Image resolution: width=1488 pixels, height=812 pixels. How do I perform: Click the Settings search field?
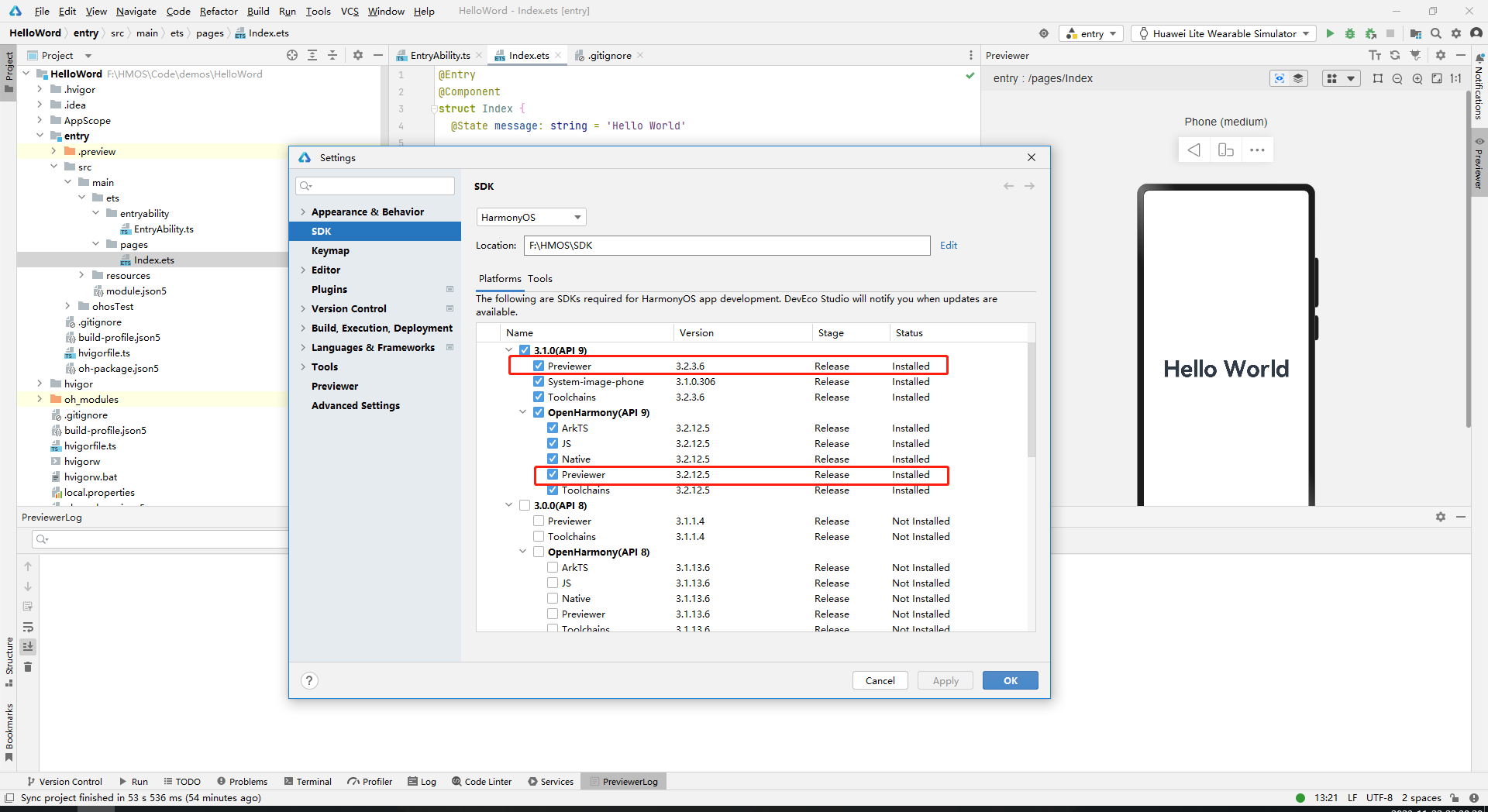pyautogui.click(x=375, y=185)
